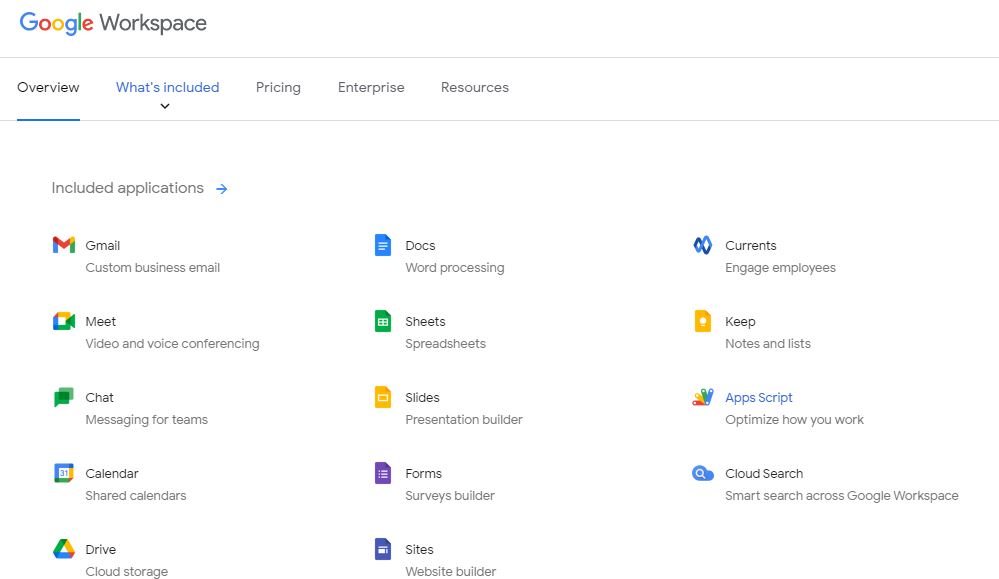Screen dimensions: 999x579
Task: Open the Calendar icon
Action: coord(64,473)
